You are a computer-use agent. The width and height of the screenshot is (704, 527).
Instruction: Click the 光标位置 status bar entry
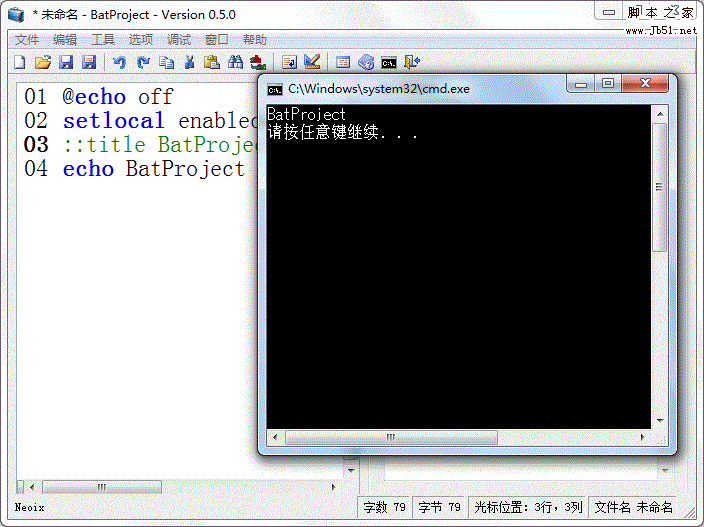tap(528, 507)
